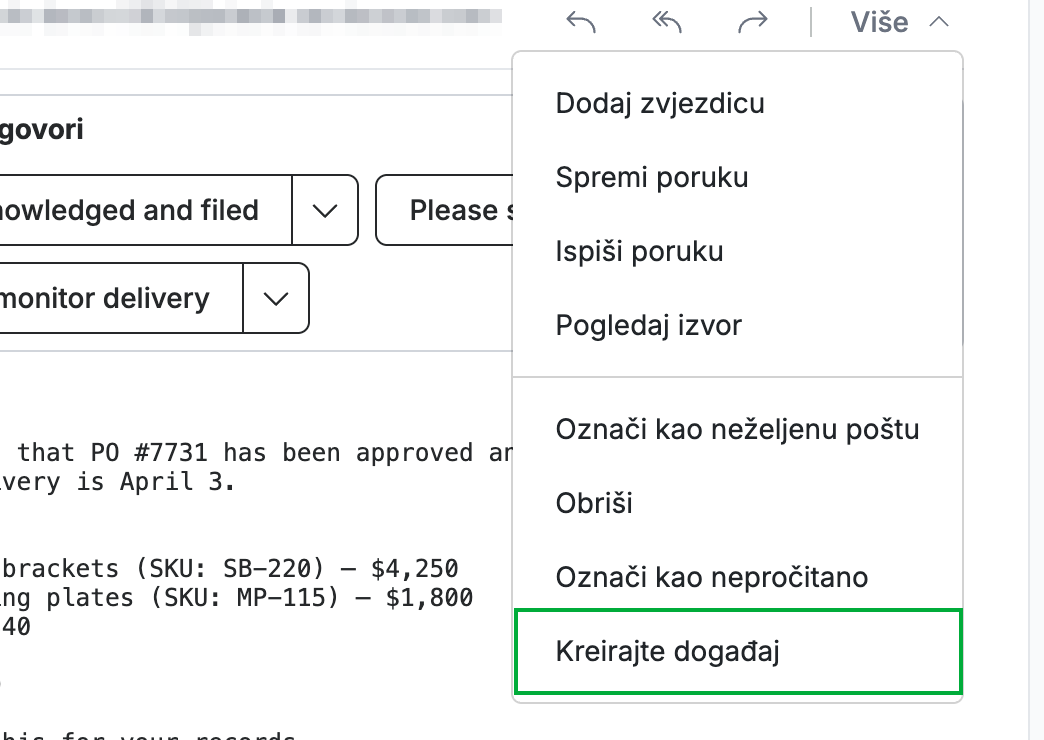The height and width of the screenshot is (740, 1044).
Task: Expand arrow beside 'monitor delivery'
Action: (x=276, y=298)
